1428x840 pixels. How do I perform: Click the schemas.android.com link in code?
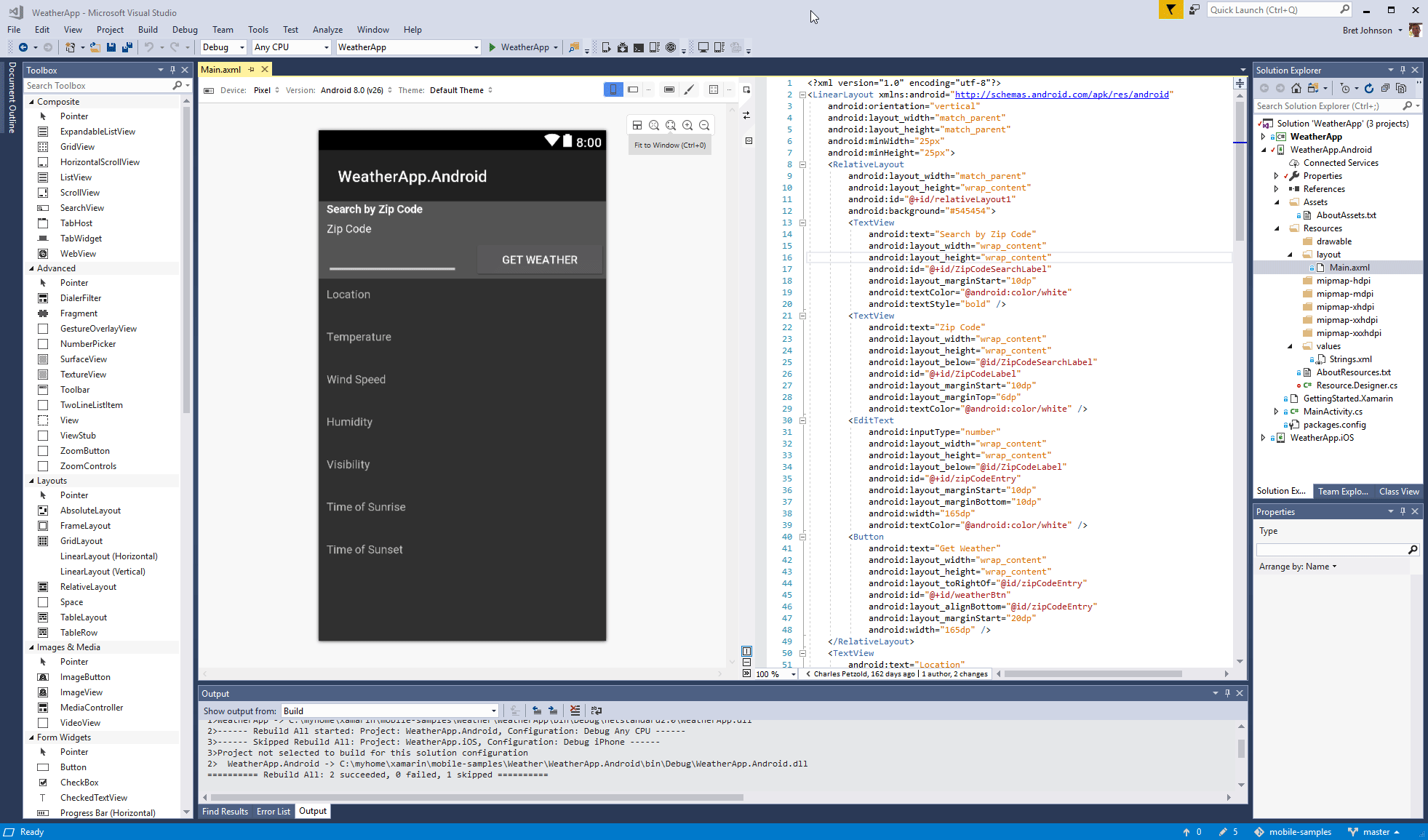pos(1061,95)
